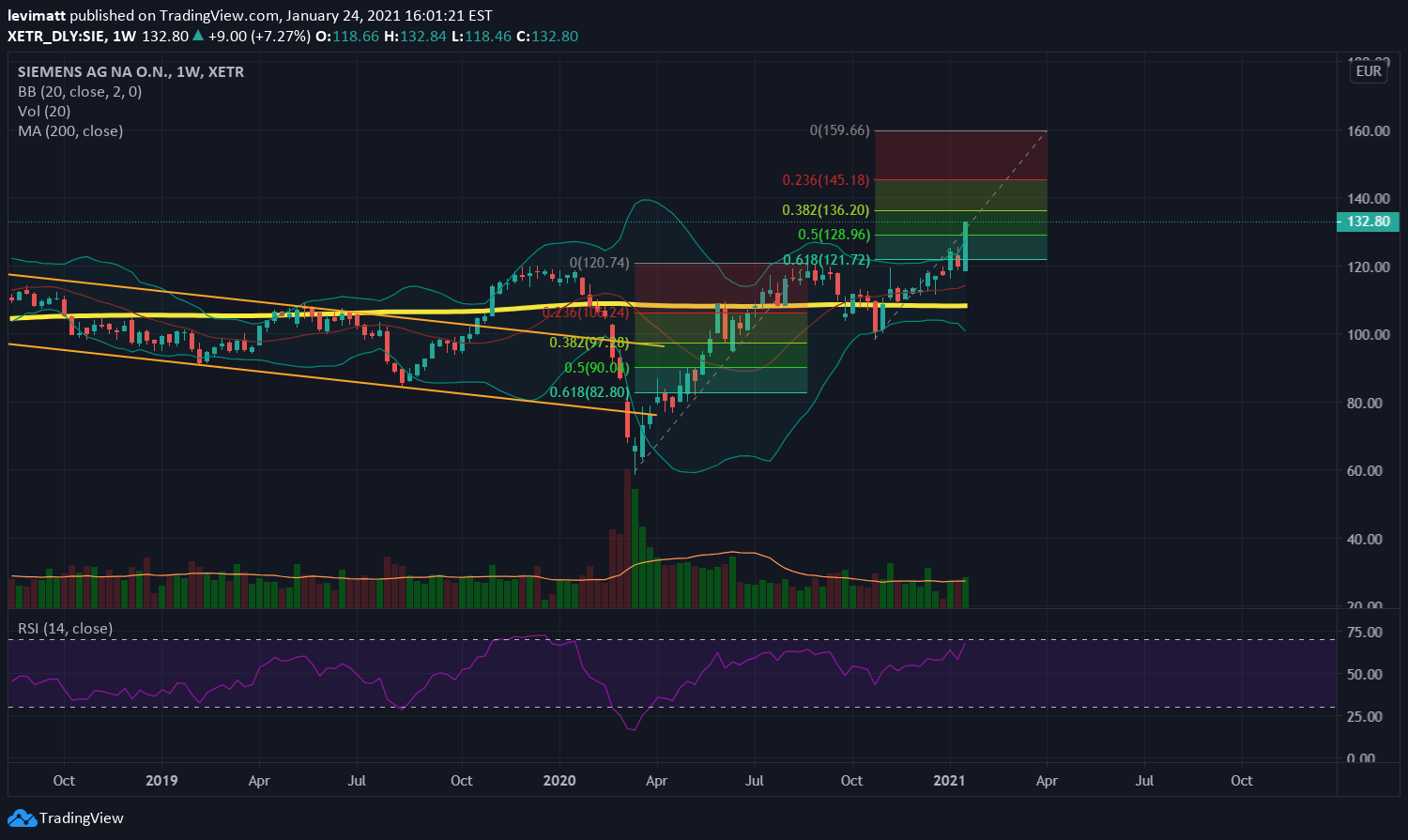Screen dimensions: 1408x840
Task: Click the 0.236(145.18) Fibonacci level label
Action: tap(826, 179)
